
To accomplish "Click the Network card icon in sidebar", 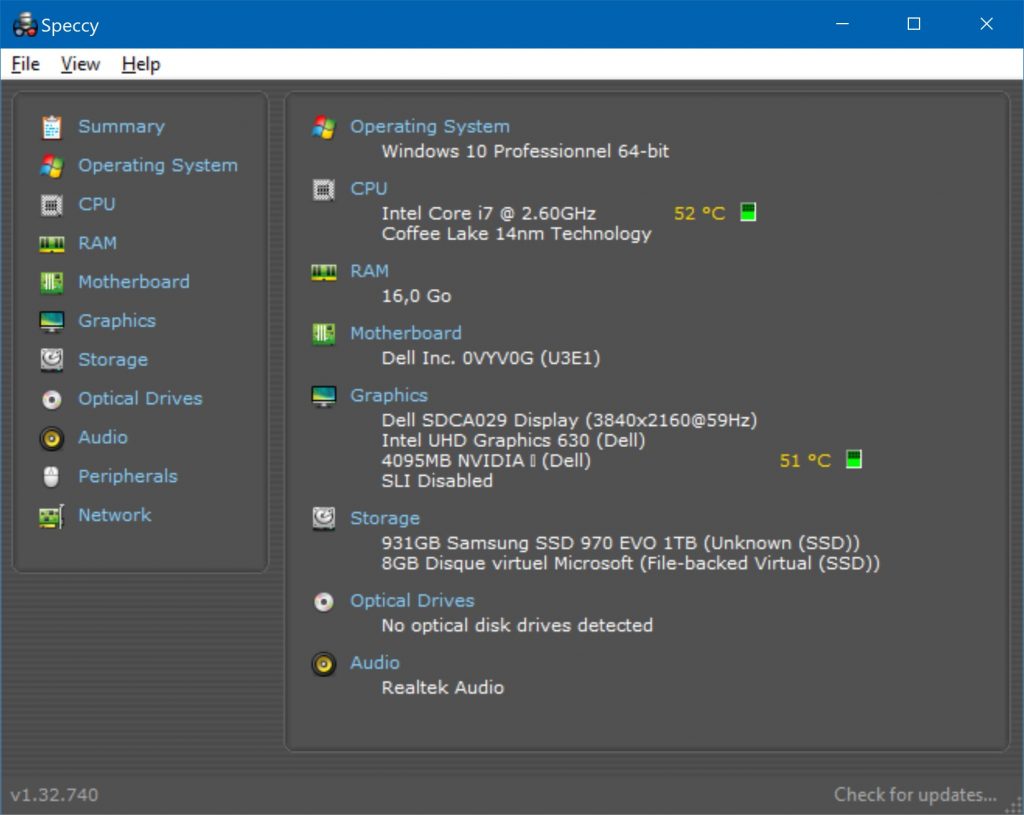I will tap(52, 516).
